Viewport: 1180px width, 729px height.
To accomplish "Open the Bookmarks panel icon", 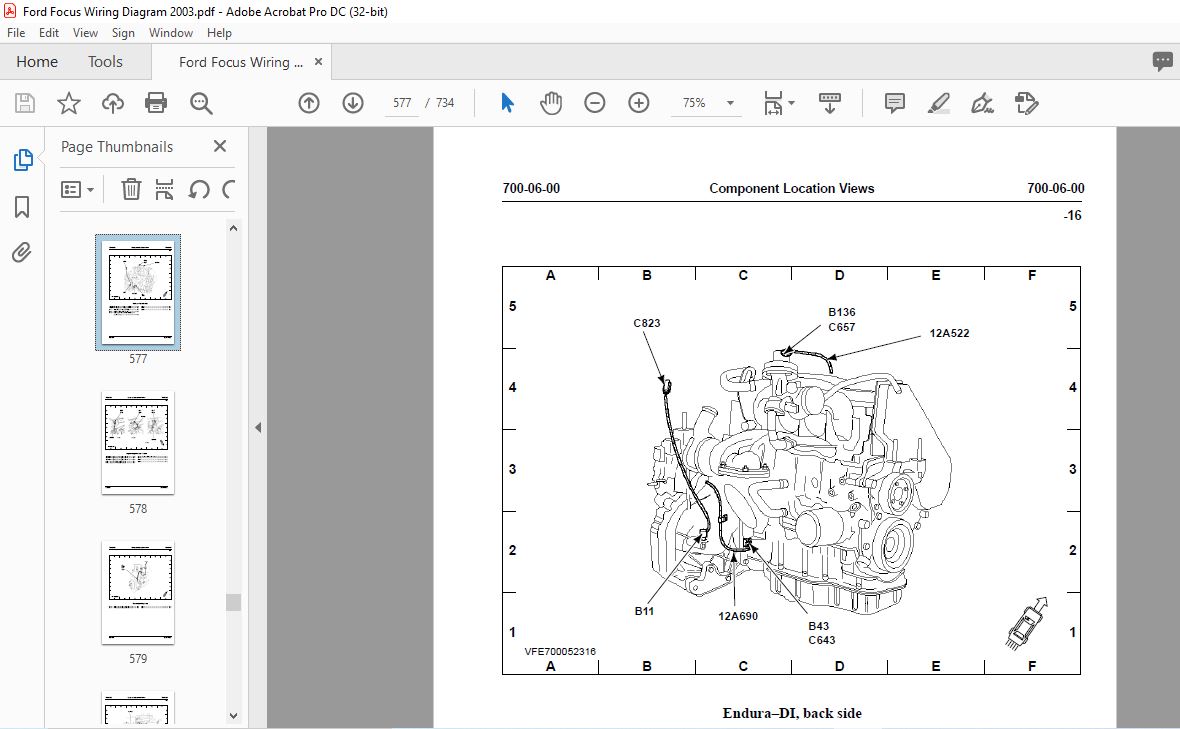I will (22, 207).
